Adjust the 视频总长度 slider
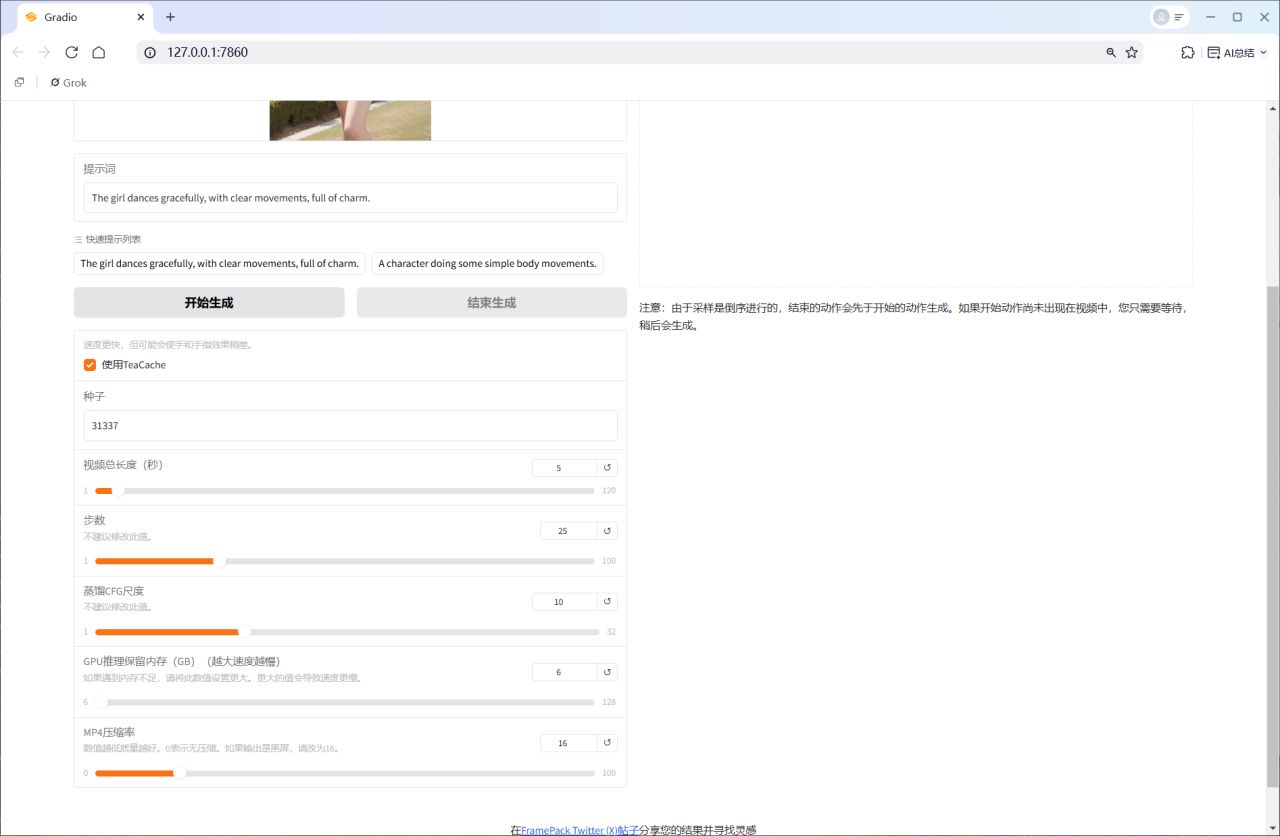1280x836 pixels. 344,491
